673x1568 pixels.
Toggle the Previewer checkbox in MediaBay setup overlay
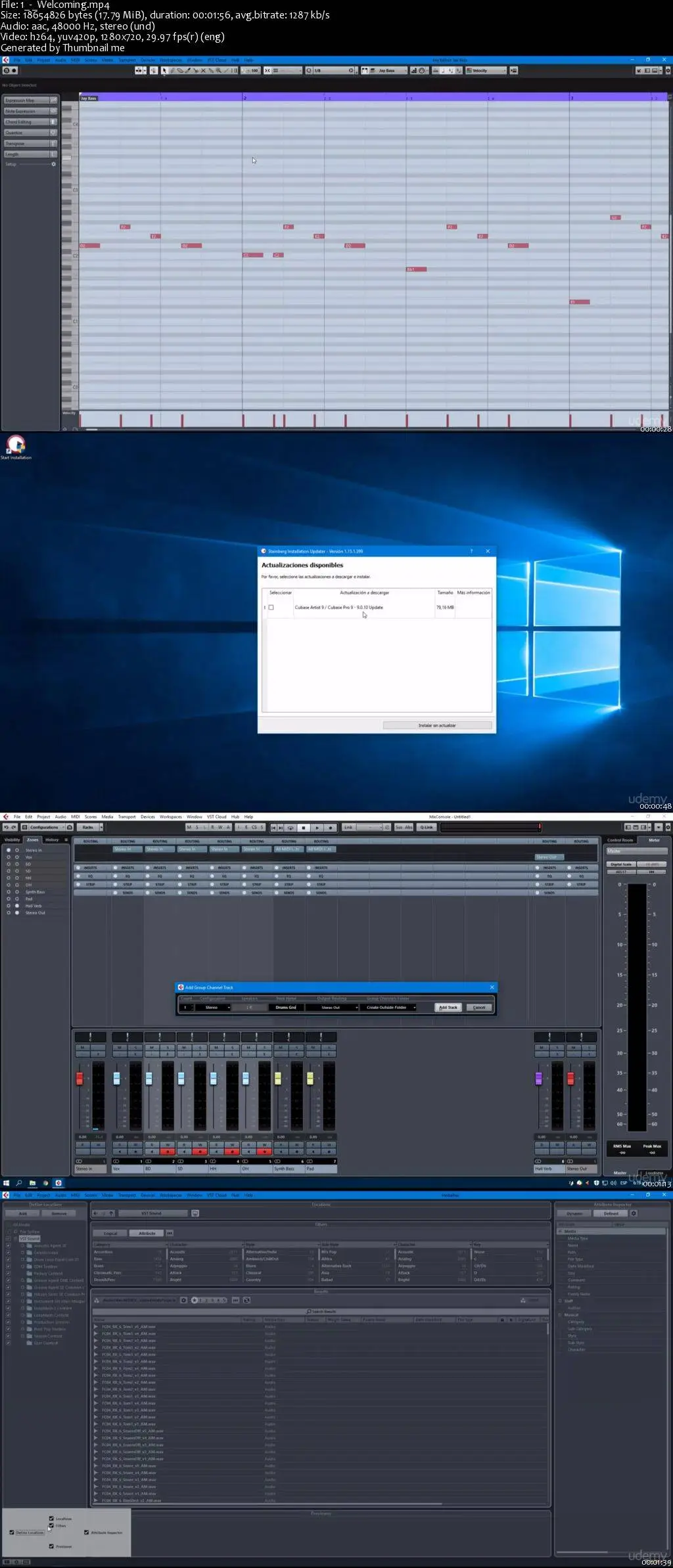click(51, 1546)
